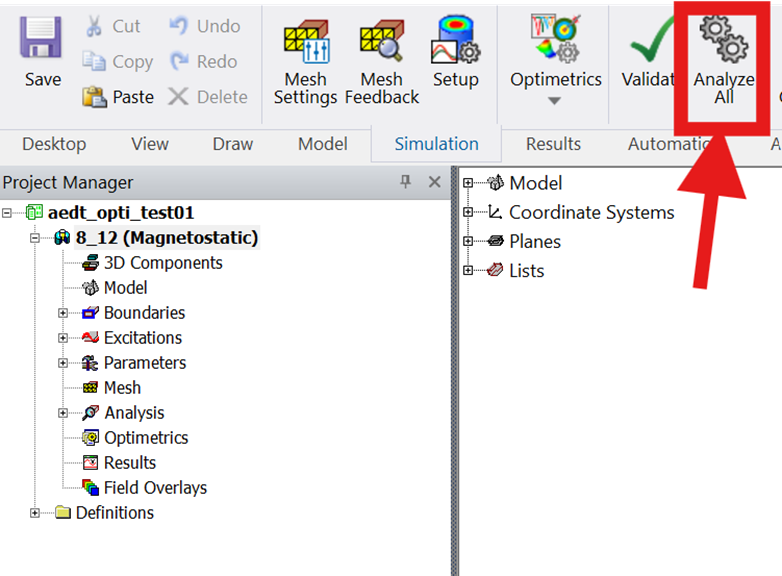Collapse the aedt_opti_test01 project node

(6, 213)
